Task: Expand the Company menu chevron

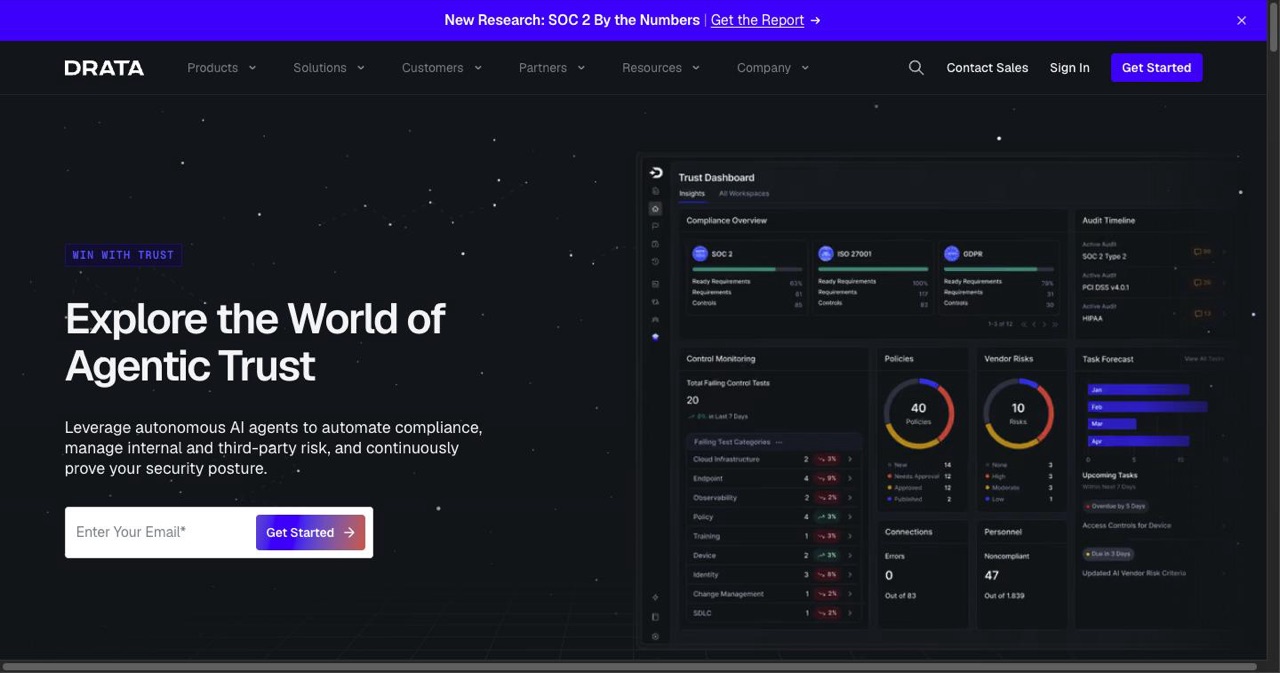Action: pyautogui.click(x=805, y=68)
